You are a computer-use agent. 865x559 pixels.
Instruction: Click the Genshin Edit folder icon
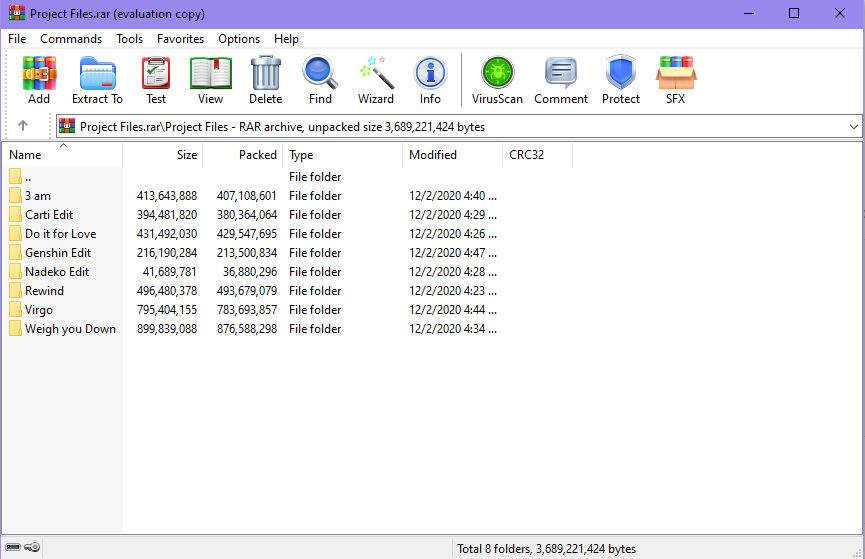[x=15, y=253]
